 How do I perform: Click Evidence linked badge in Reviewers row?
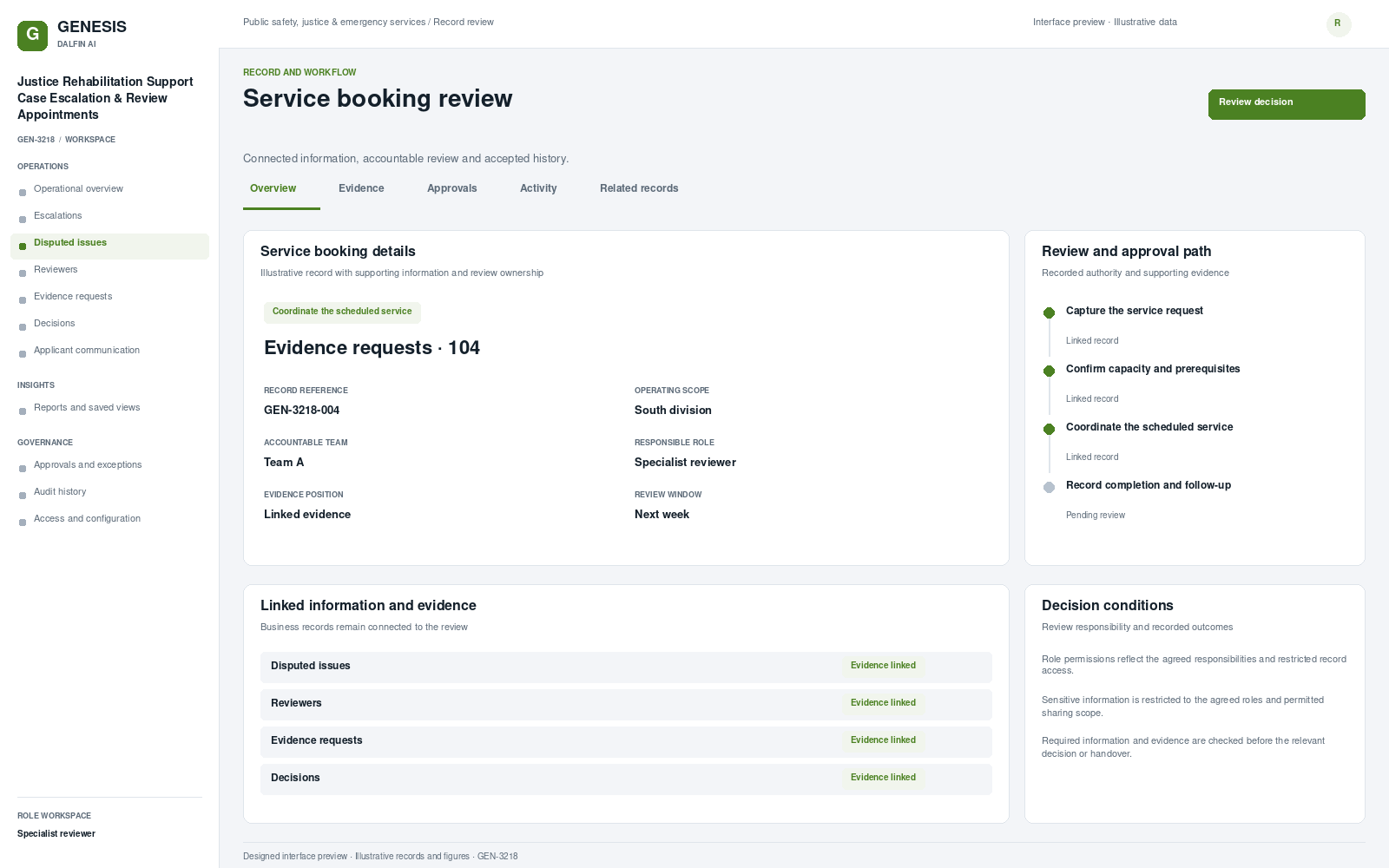pyautogui.click(x=883, y=703)
